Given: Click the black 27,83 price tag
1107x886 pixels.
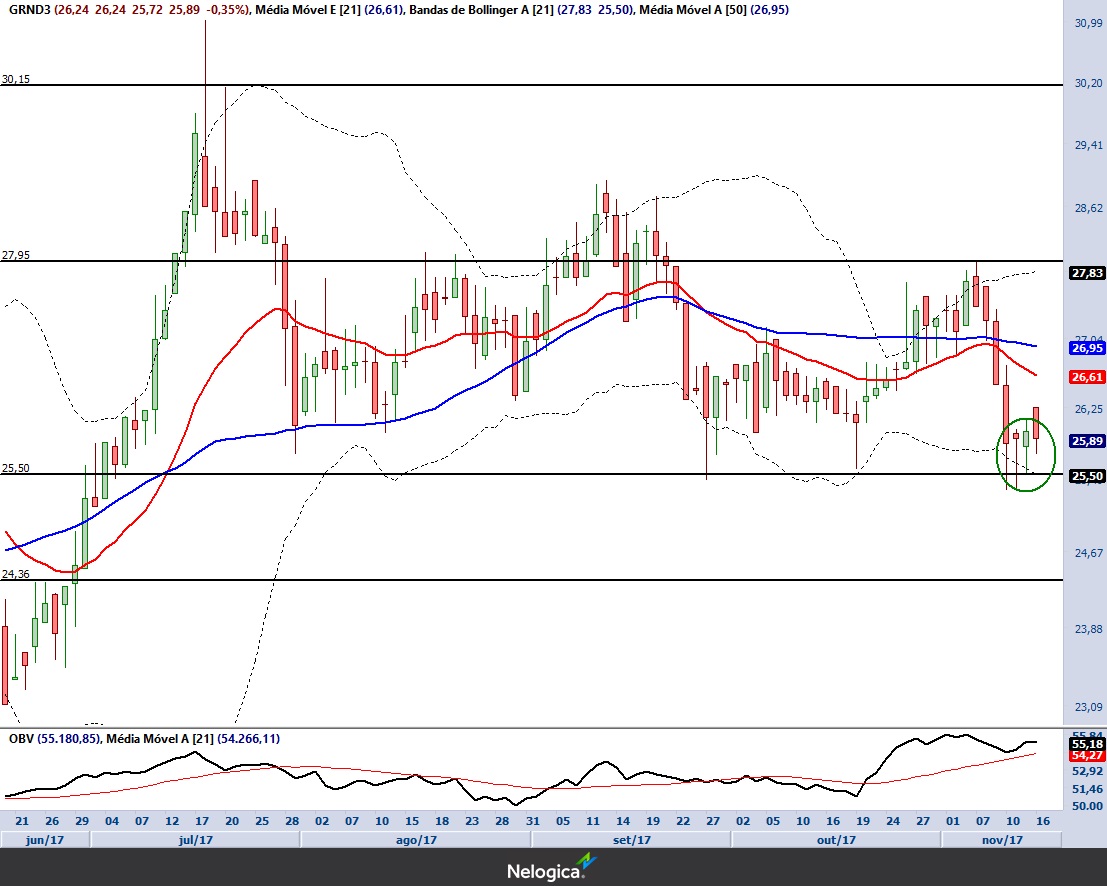Looking at the screenshot, I should tap(1086, 273).
